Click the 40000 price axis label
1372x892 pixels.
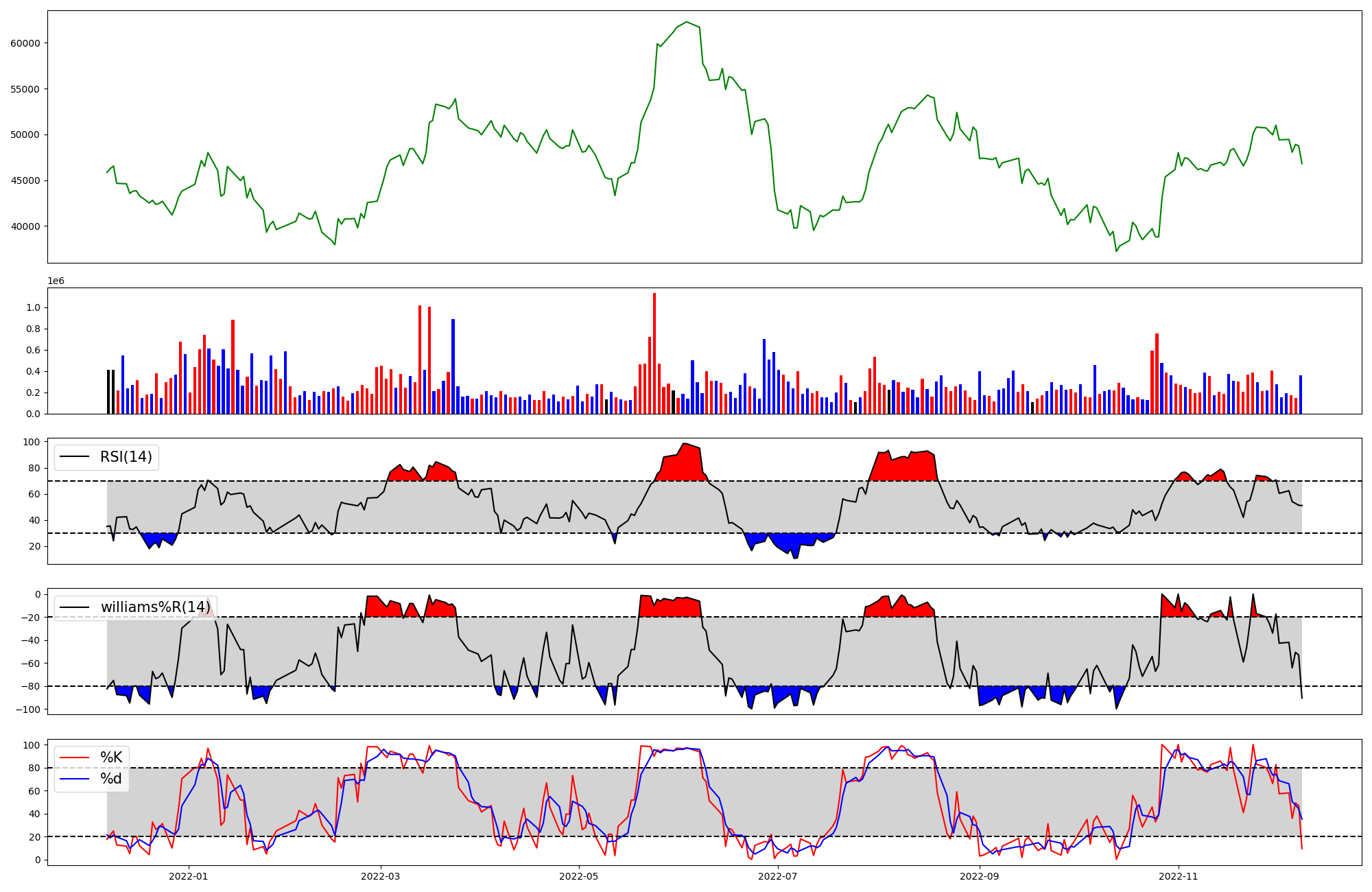[x=25, y=226]
